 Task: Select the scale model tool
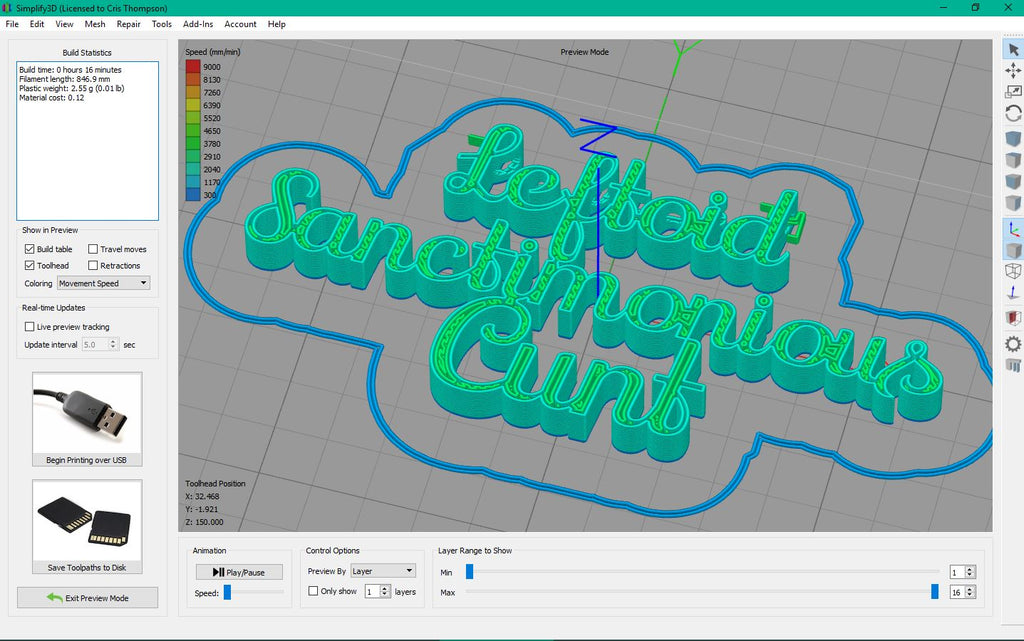pyautogui.click(x=1012, y=92)
